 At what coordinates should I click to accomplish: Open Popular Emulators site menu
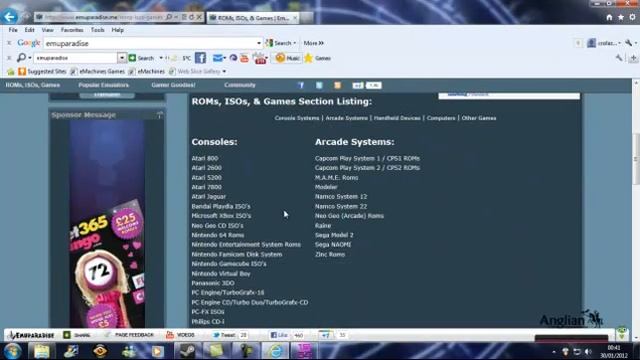point(104,85)
